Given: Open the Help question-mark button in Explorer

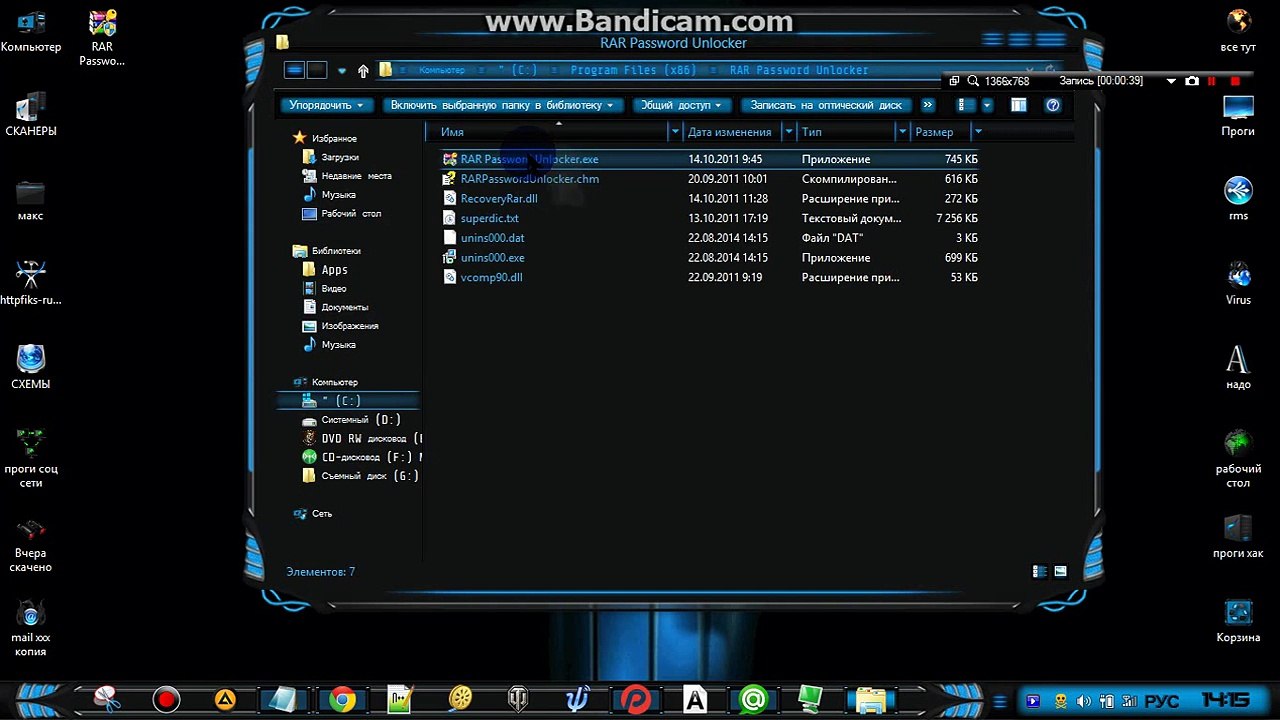Looking at the screenshot, I should coord(1052,105).
